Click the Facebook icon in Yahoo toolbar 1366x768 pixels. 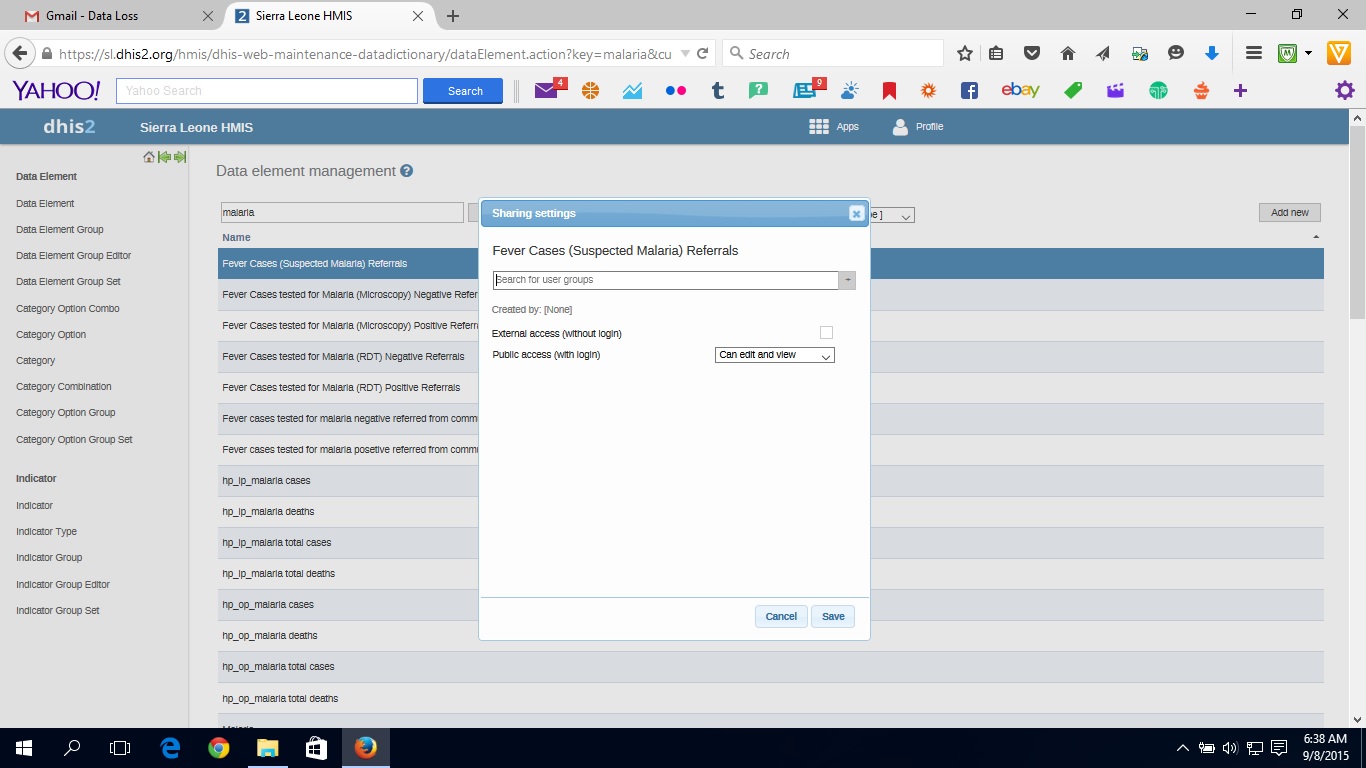pyautogui.click(x=969, y=91)
